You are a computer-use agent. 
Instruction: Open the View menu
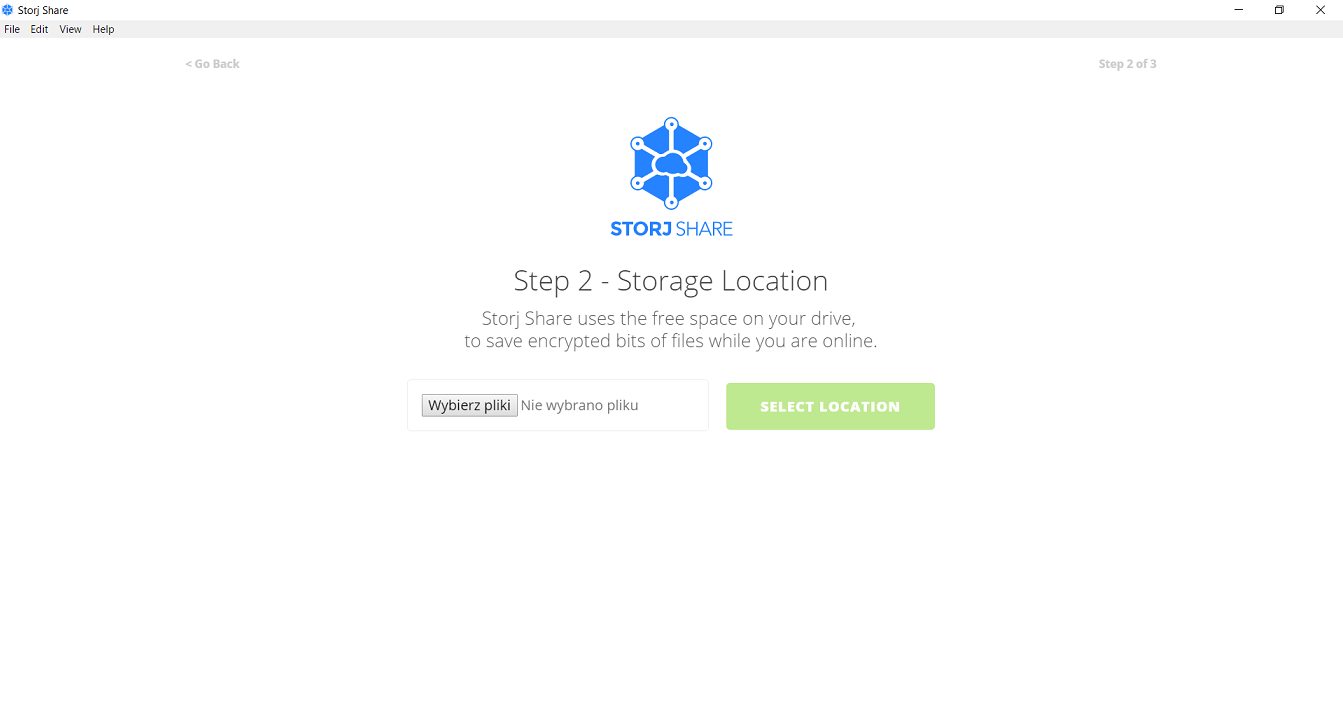click(x=70, y=29)
